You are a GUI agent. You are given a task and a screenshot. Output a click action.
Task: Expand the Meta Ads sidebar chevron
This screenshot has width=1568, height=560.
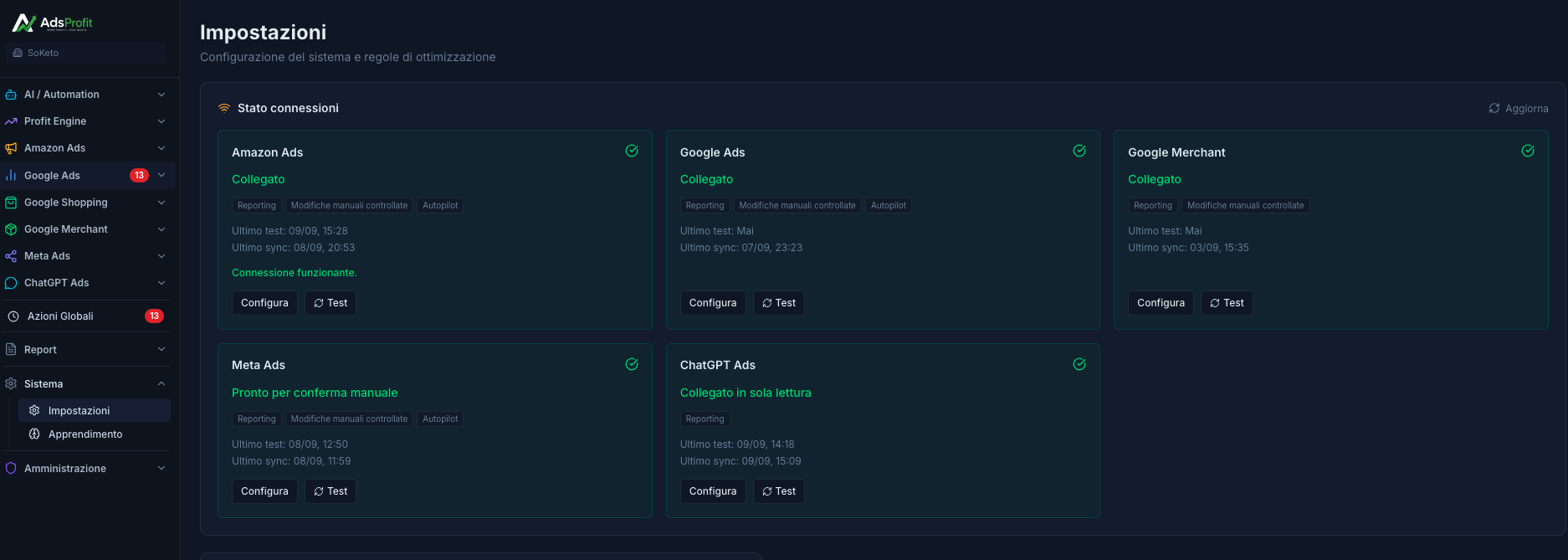pos(161,256)
